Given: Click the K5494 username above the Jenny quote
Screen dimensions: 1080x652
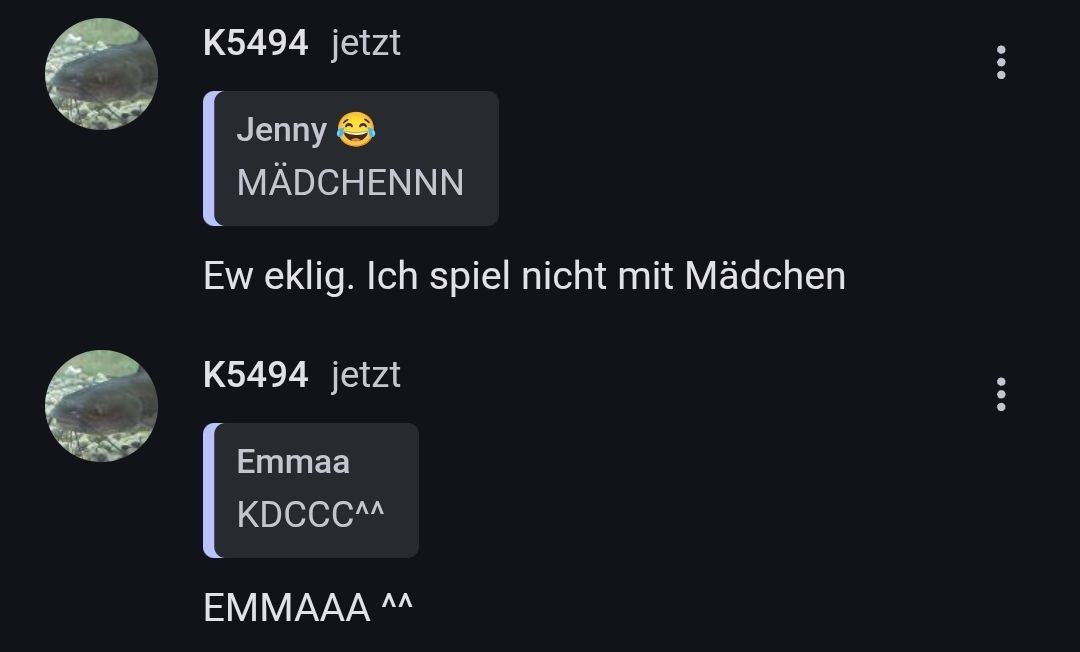Looking at the screenshot, I should click(256, 43).
